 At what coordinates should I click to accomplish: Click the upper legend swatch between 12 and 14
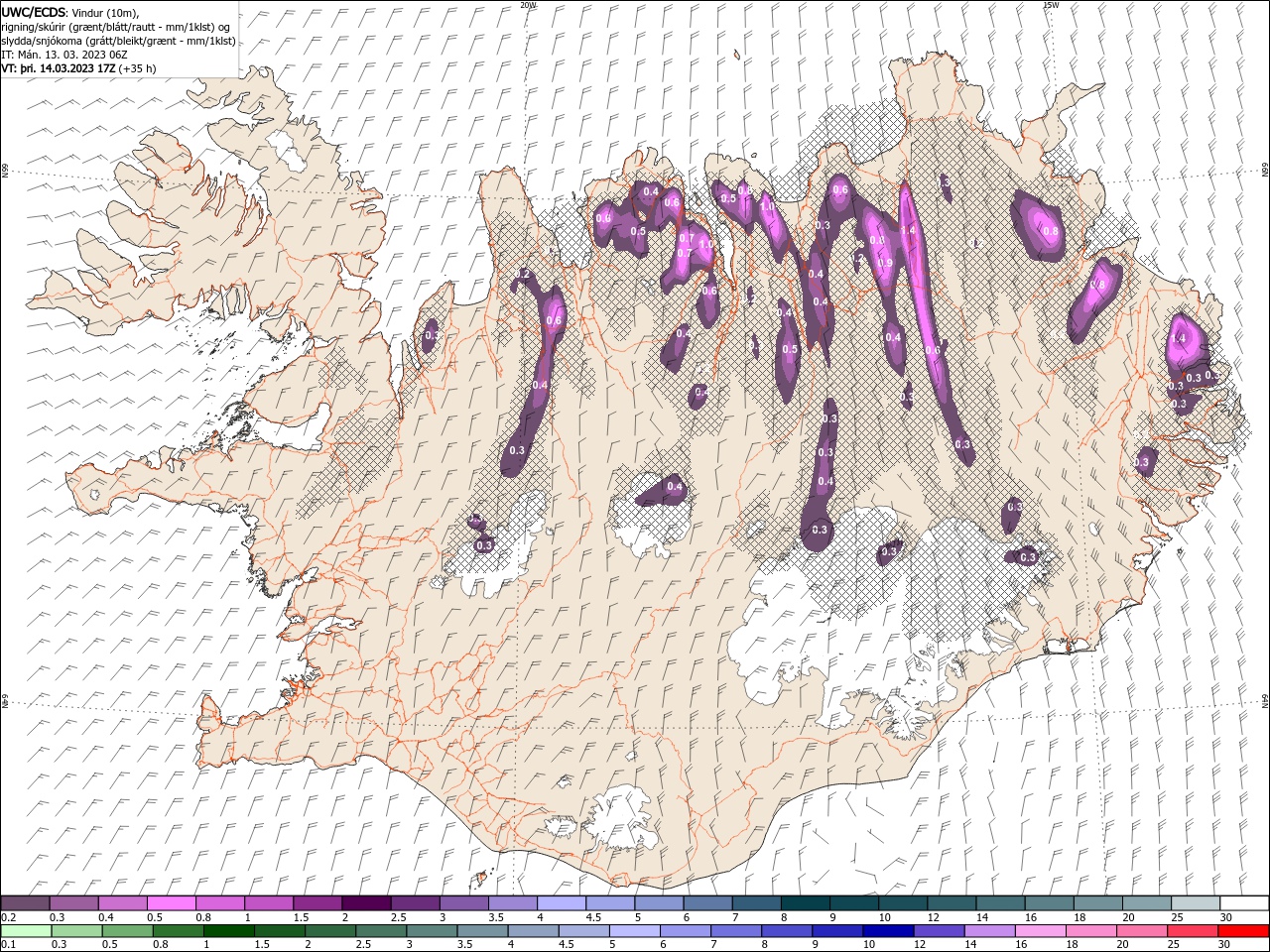coord(952,903)
